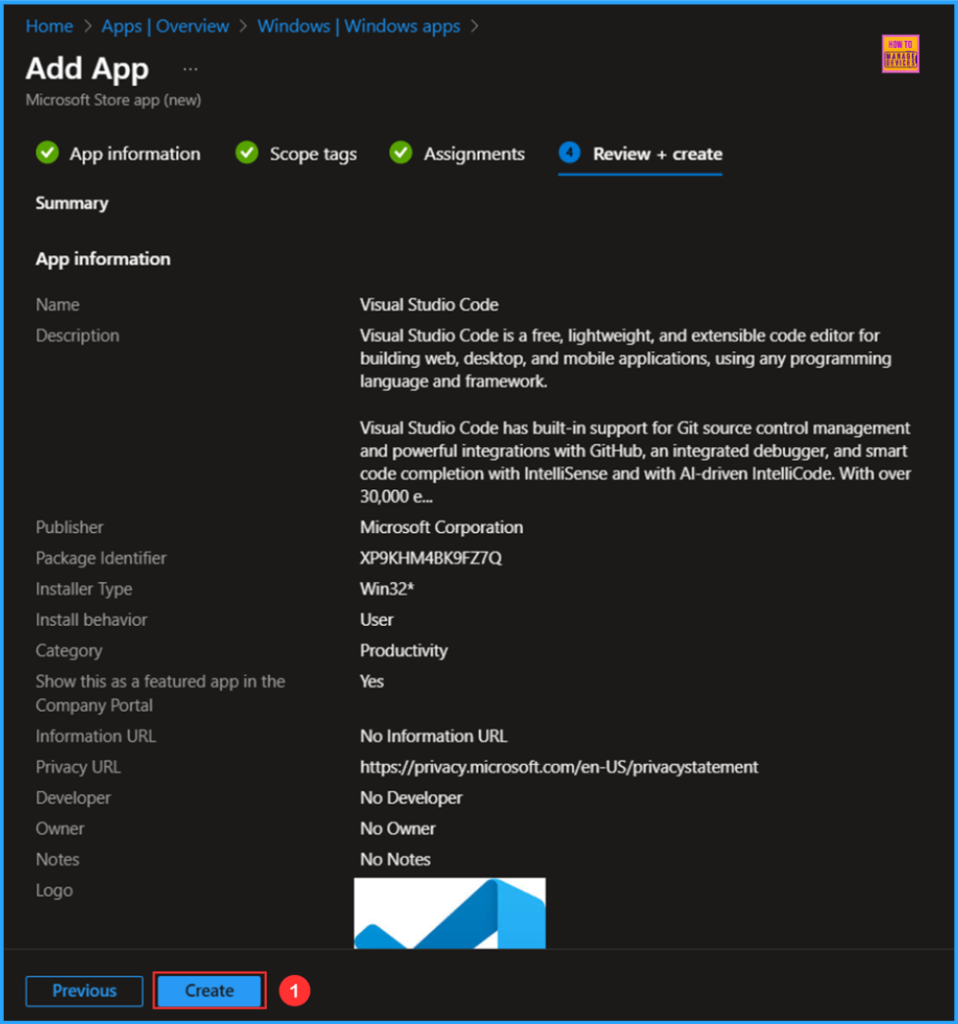Click the Summary heading
The width and height of the screenshot is (958, 1024).
point(72,203)
